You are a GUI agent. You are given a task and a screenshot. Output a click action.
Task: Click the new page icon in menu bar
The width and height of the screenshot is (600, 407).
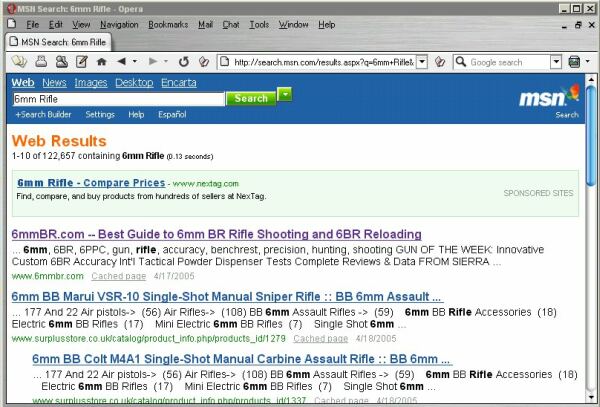point(12,24)
